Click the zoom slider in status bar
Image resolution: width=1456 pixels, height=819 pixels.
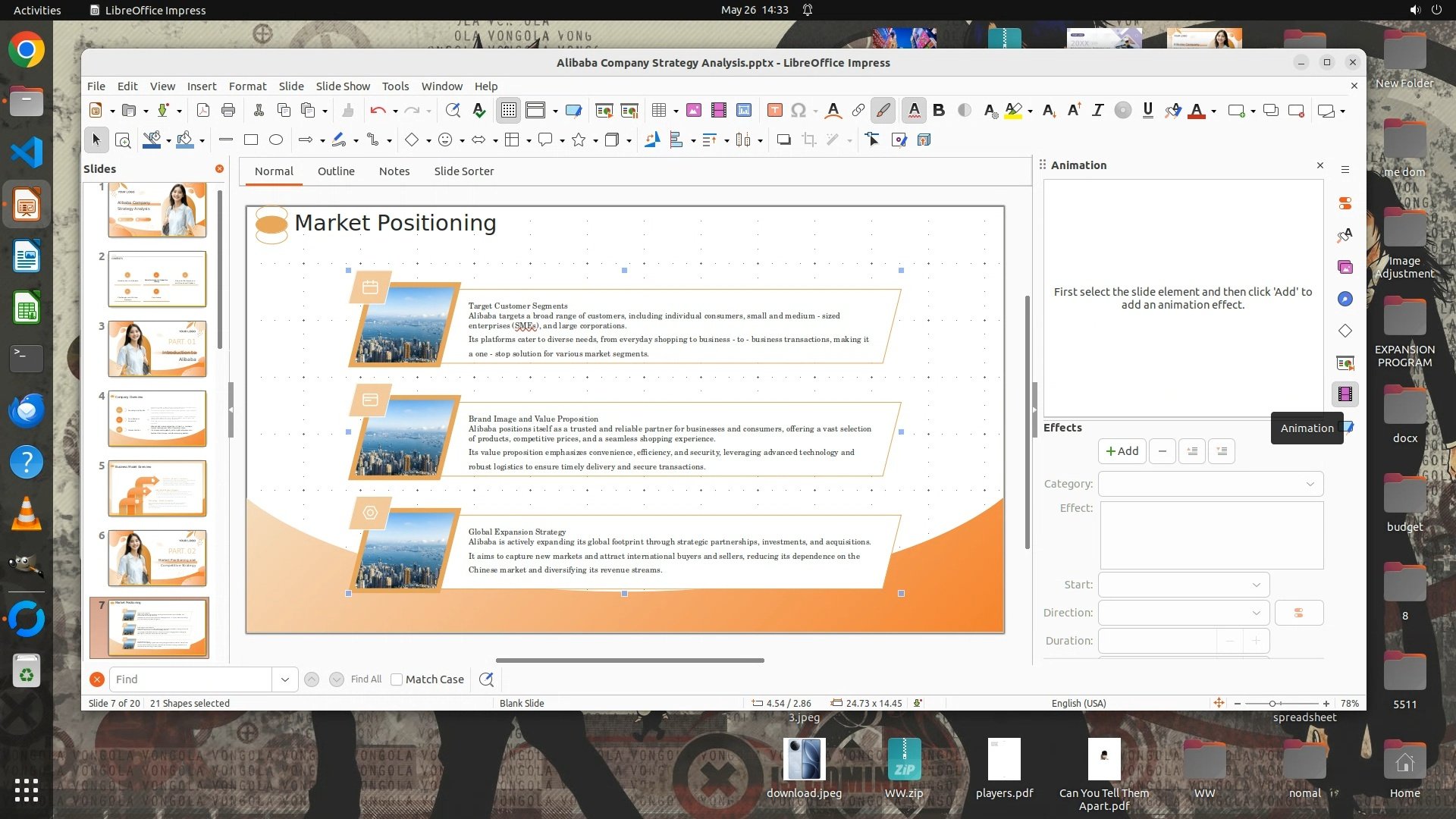click(1272, 704)
